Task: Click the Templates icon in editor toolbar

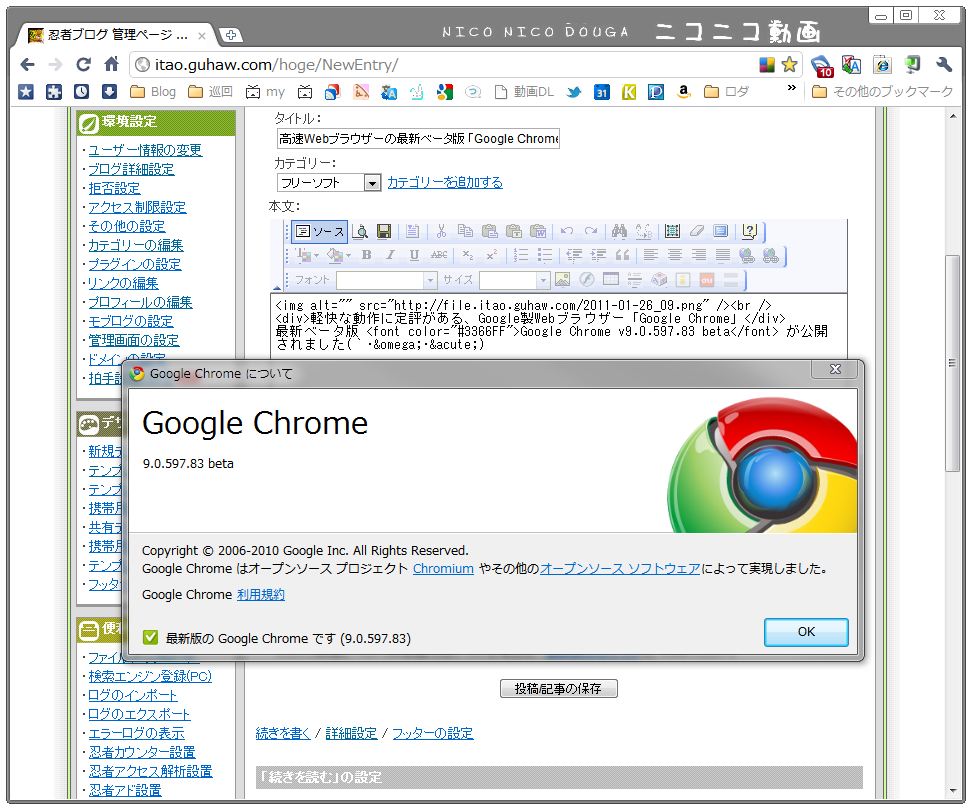Action: (412, 232)
